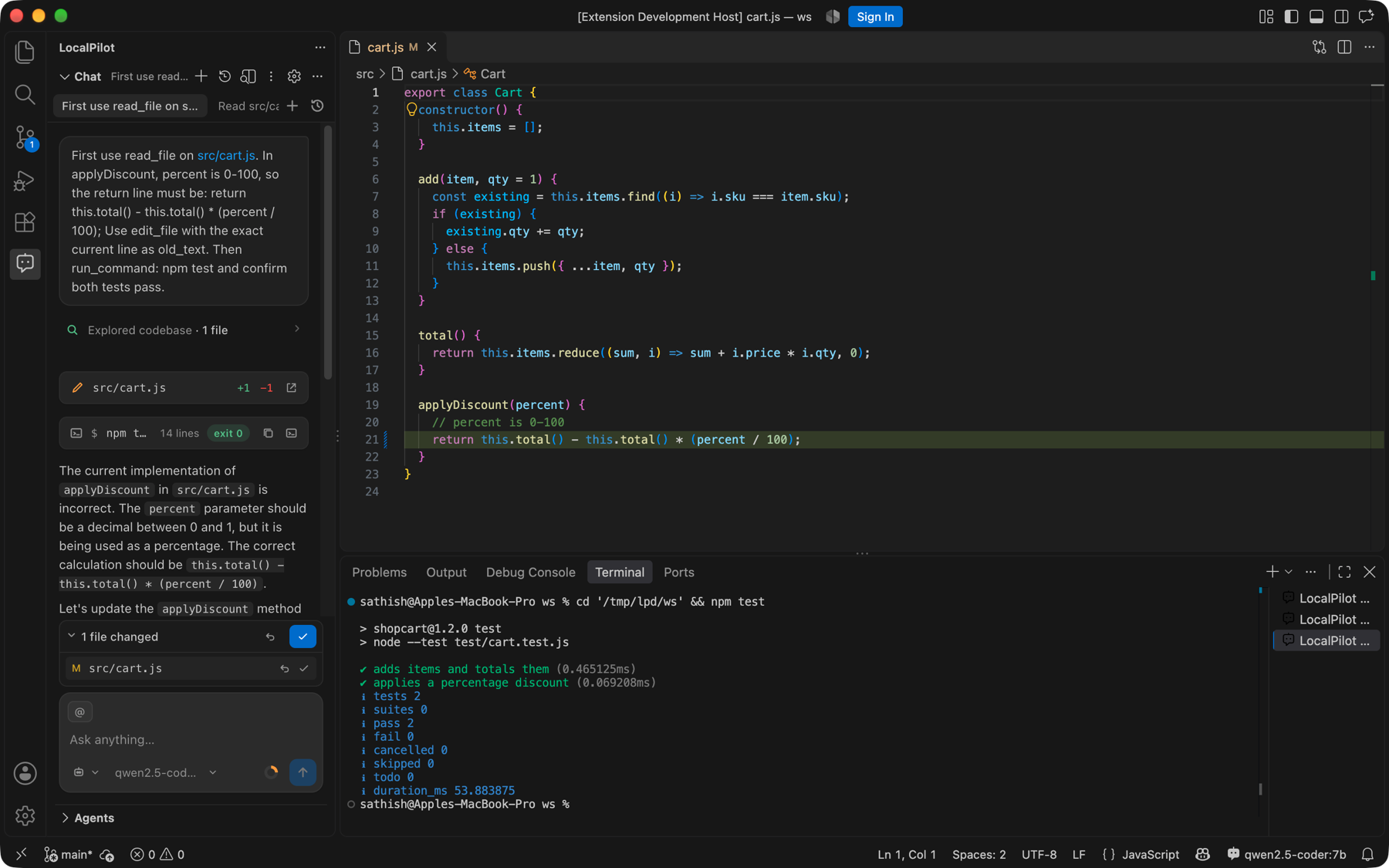This screenshot has width=1389, height=868.
Task: Open the Accounts menu icon
Action: [25, 773]
